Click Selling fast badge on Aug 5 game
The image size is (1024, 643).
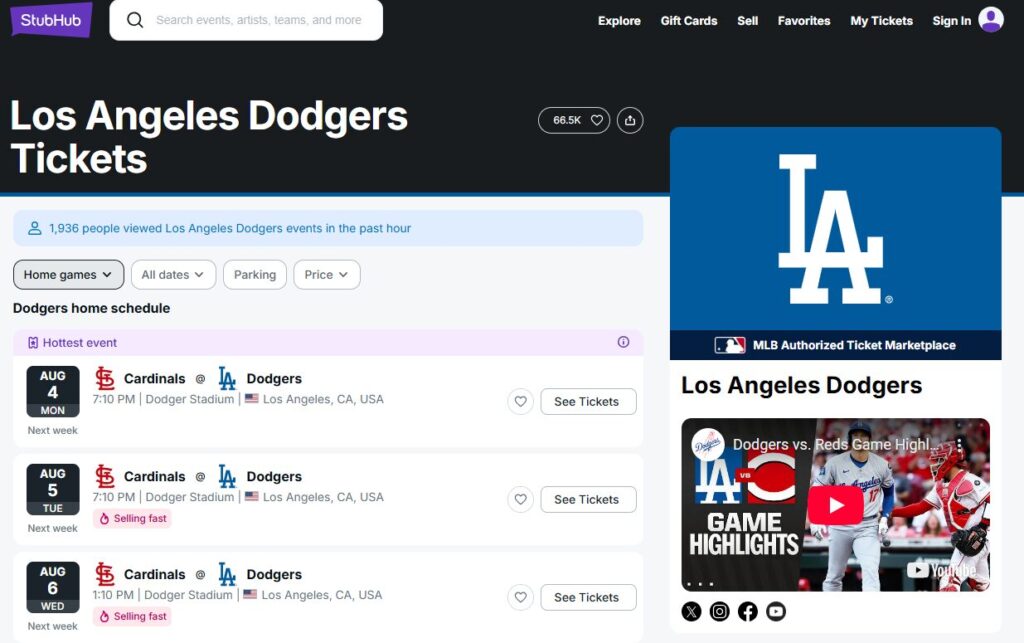click(132, 518)
